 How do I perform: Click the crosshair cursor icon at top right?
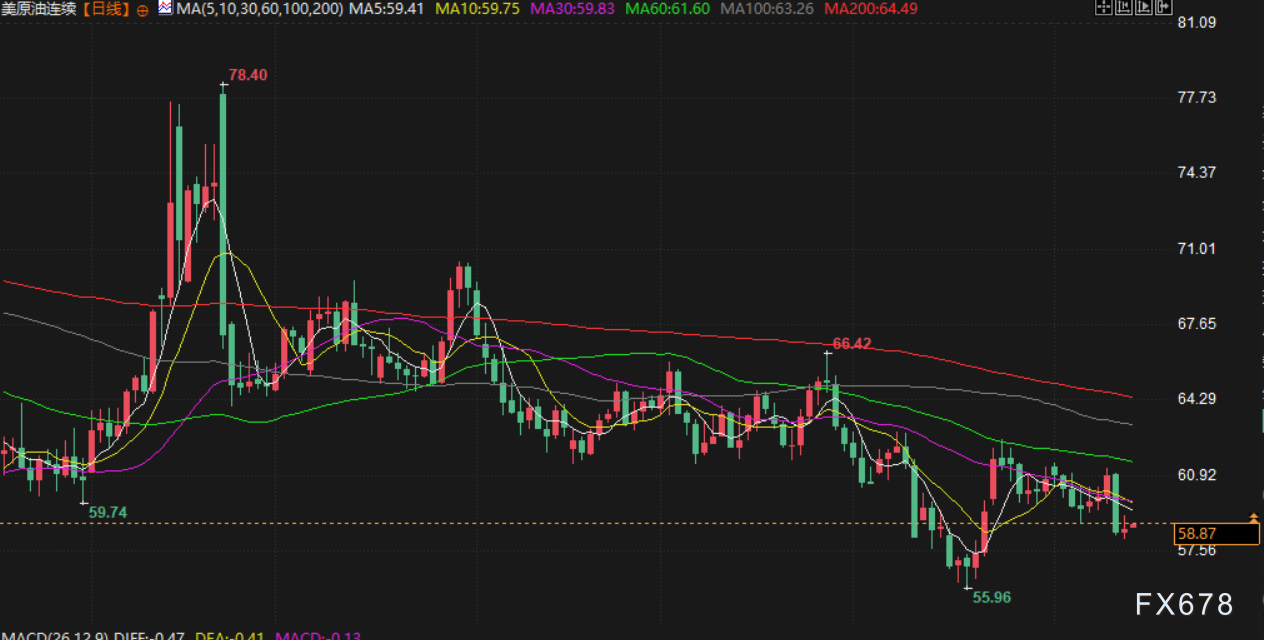tap(1104, 7)
